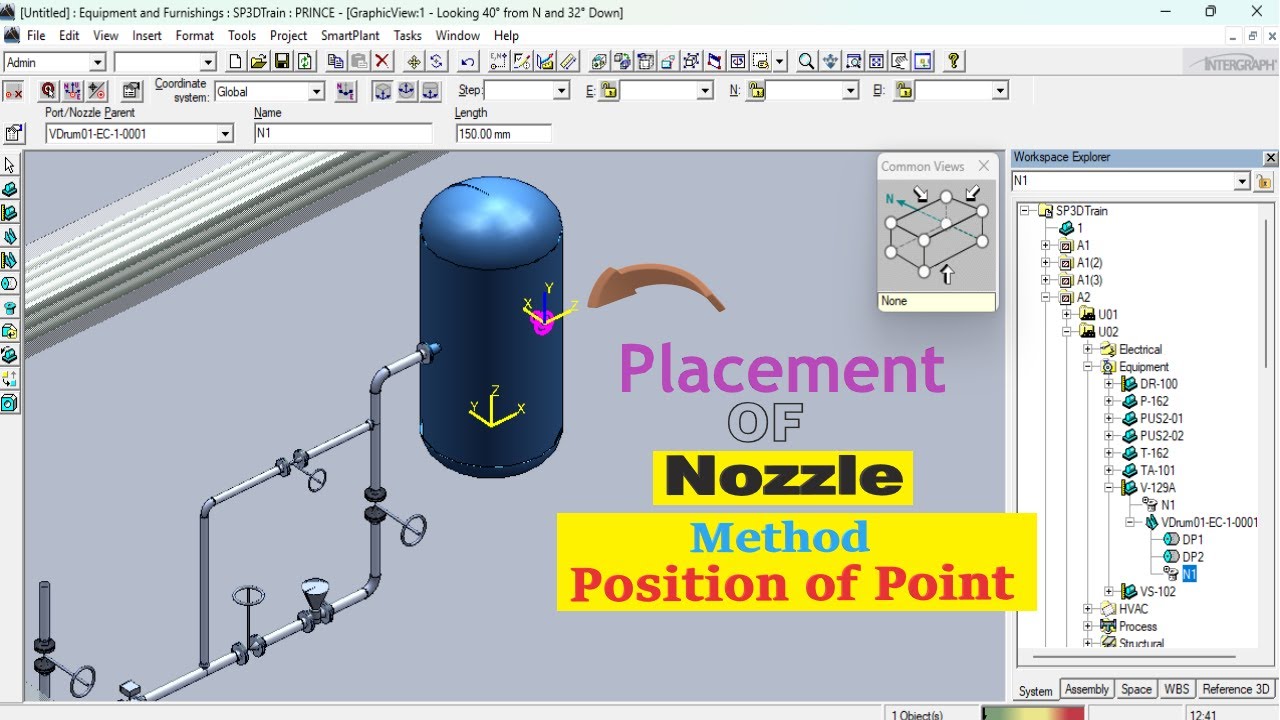Open the nozzle Properties icon beside Port/Nozzle Parent
Viewport: 1280px width, 720px height.
[14, 133]
